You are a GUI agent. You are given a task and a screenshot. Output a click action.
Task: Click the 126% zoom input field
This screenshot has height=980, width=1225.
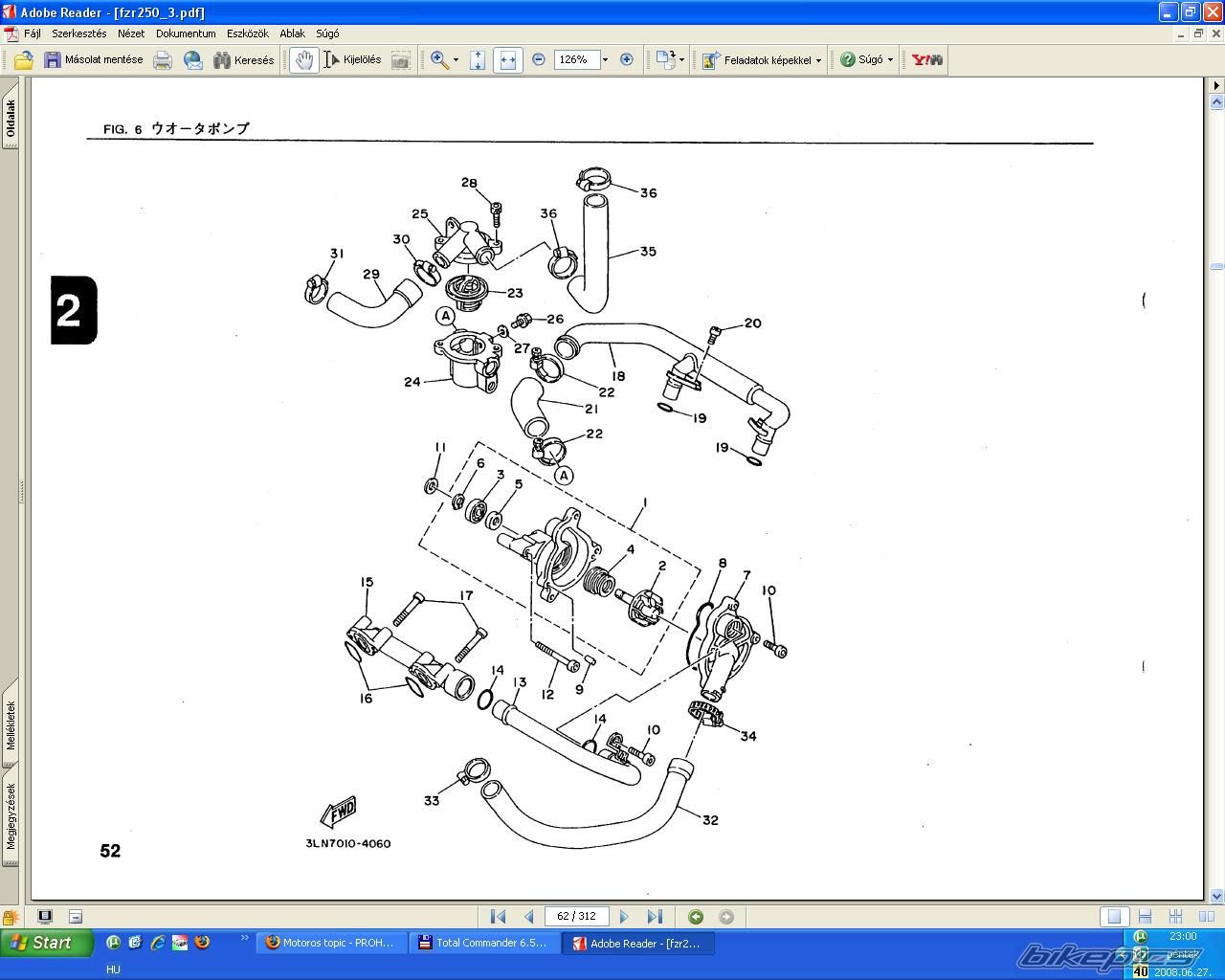(x=576, y=59)
